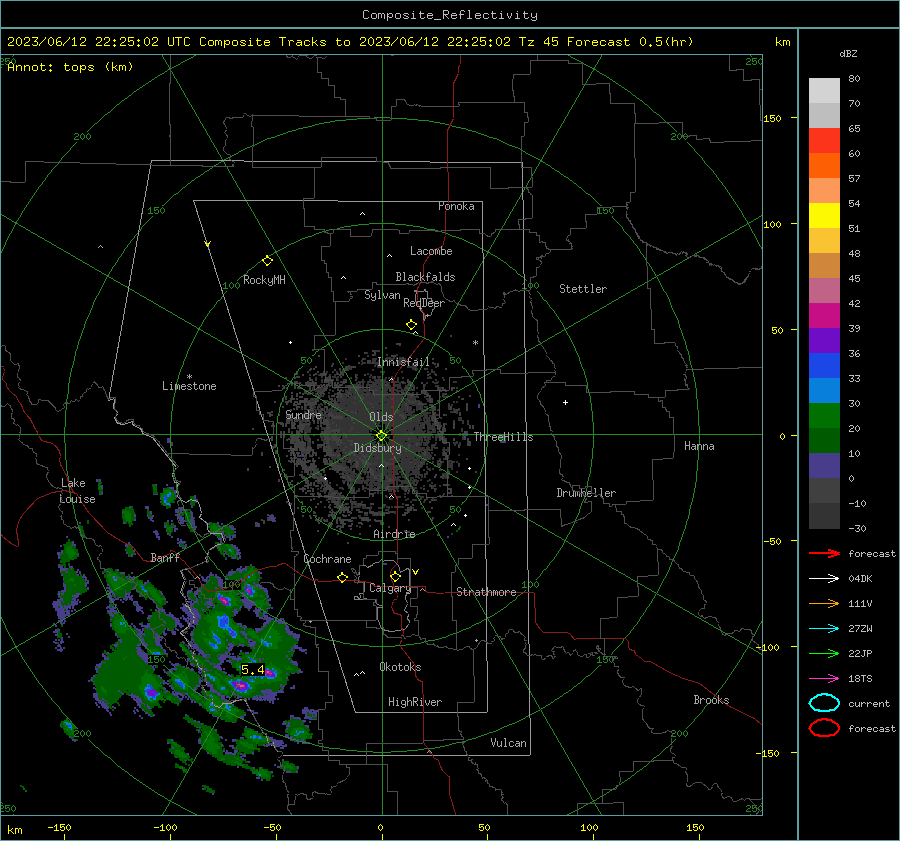Click the UTC timestamp header line
Screen dimensions: 900x841
pos(350,42)
